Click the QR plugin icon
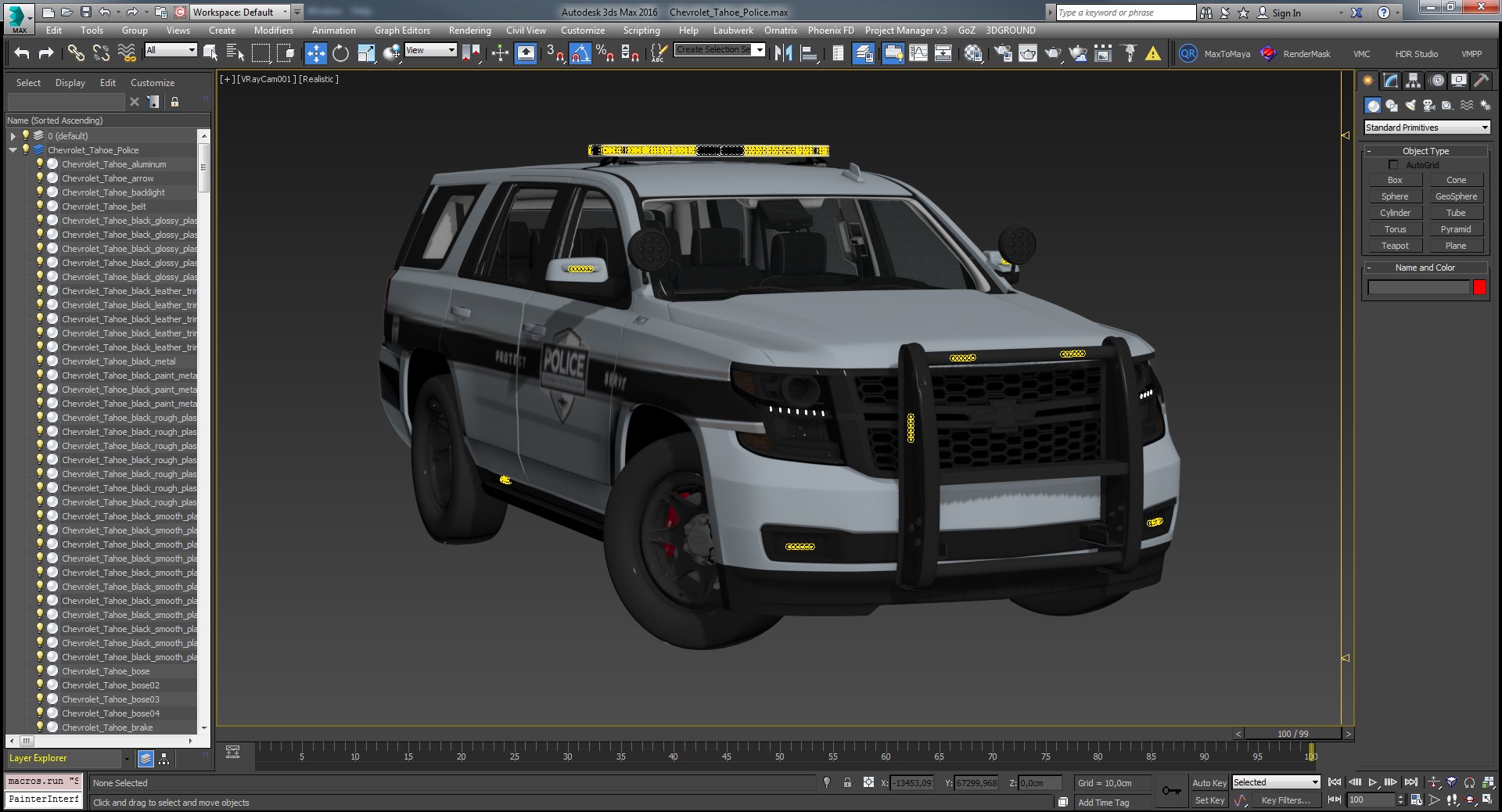The image size is (1502, 812). click(x=1188, y=53)
